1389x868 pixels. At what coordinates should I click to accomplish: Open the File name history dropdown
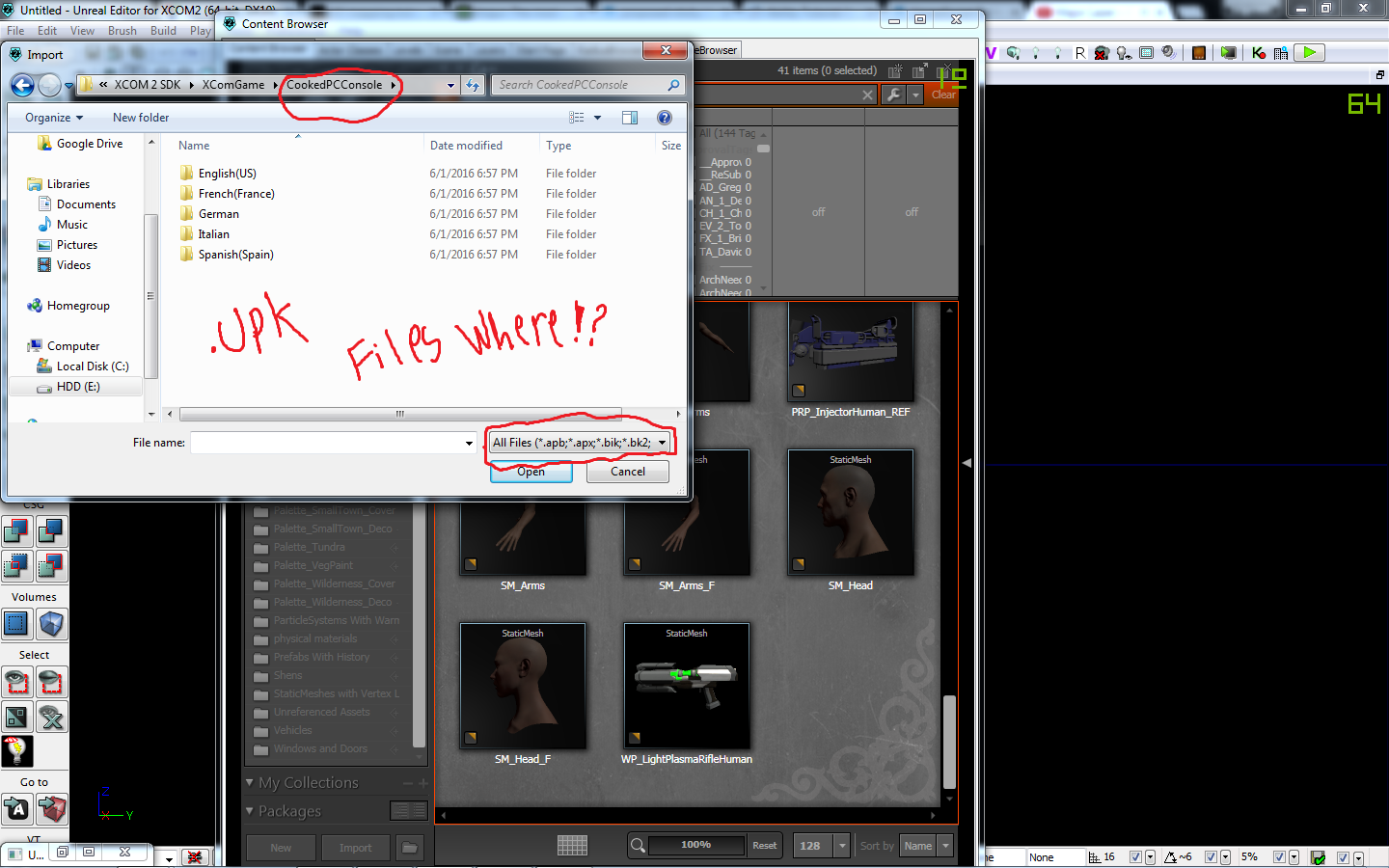pyautogui.click(x=469, y=443)
